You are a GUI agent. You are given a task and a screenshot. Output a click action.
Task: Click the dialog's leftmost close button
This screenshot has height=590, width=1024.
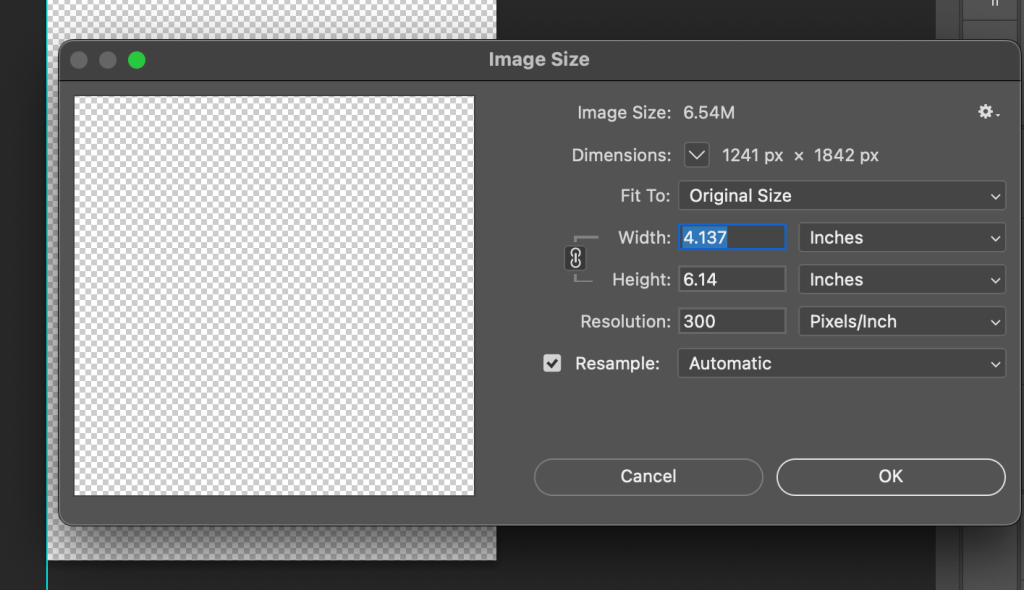click(x=79, y=60)
